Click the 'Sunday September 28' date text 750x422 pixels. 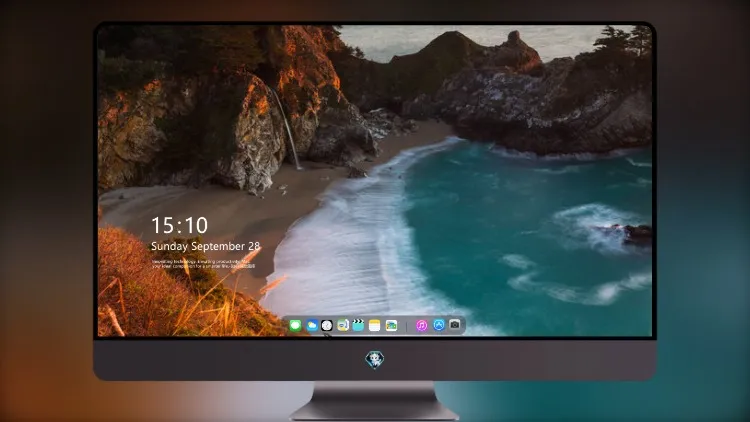pyautogui.click(x=206, y=246)
